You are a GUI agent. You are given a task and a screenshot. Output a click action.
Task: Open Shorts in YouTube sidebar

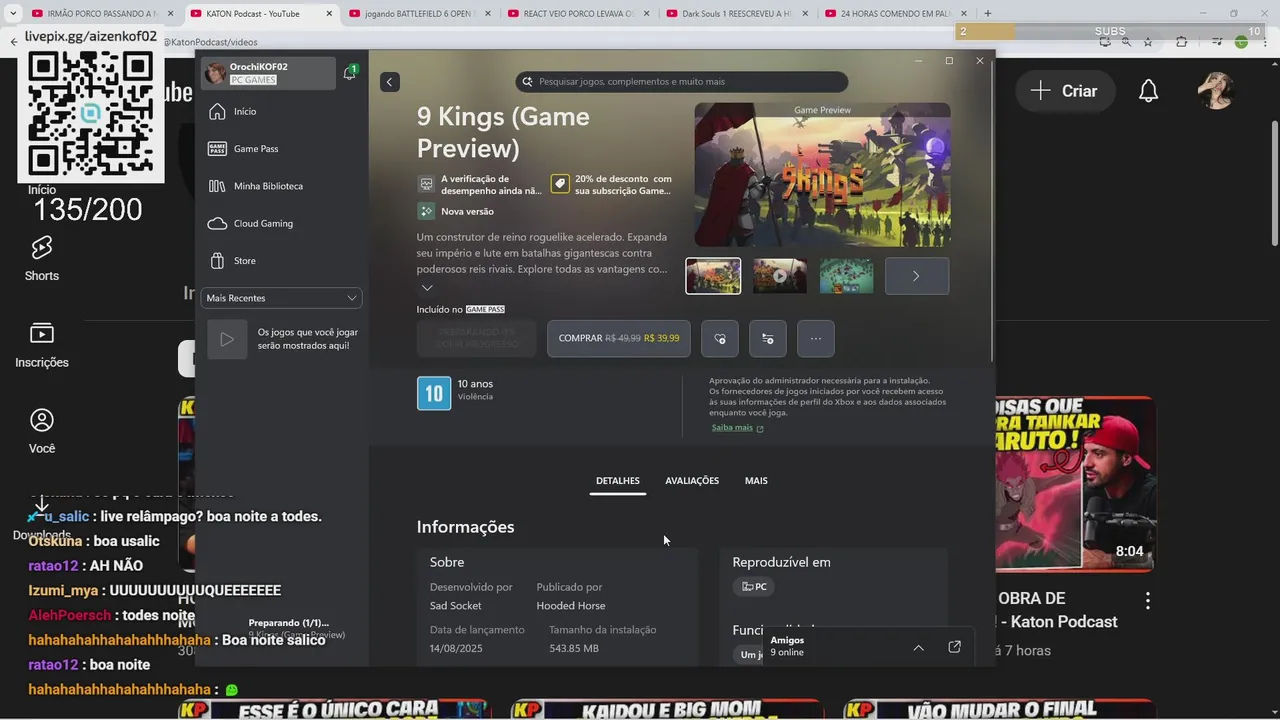tap(42, 259)
